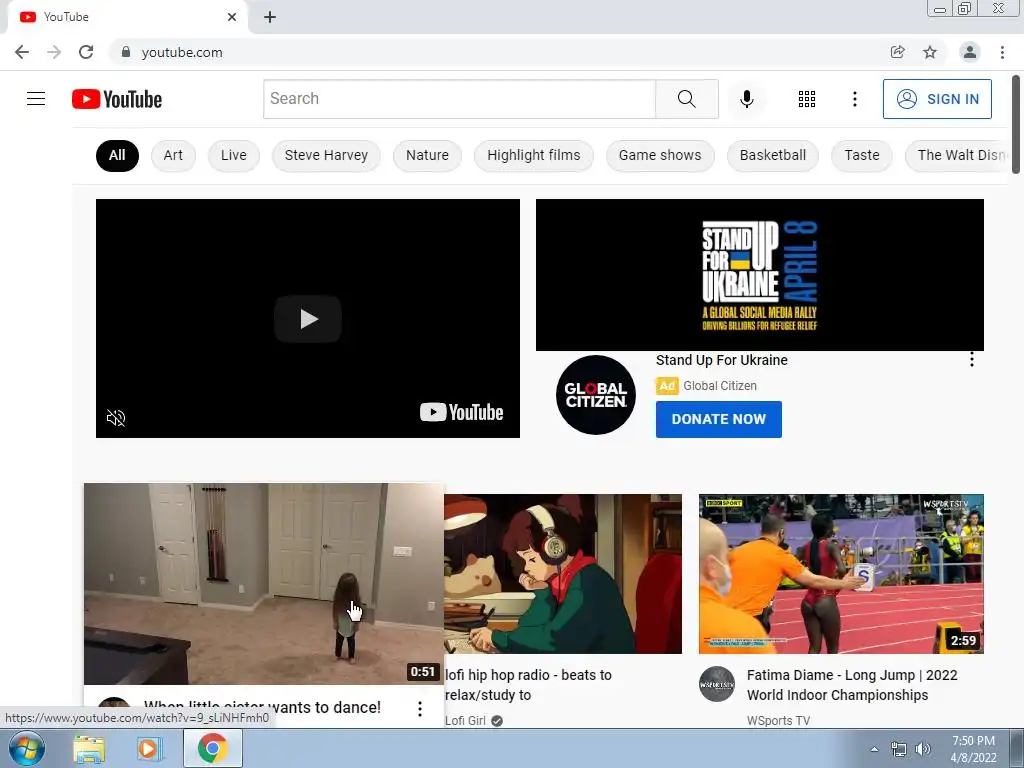Visit WSports TV channel name
This screenshot has width=1024, height=768.
[778, 720]
